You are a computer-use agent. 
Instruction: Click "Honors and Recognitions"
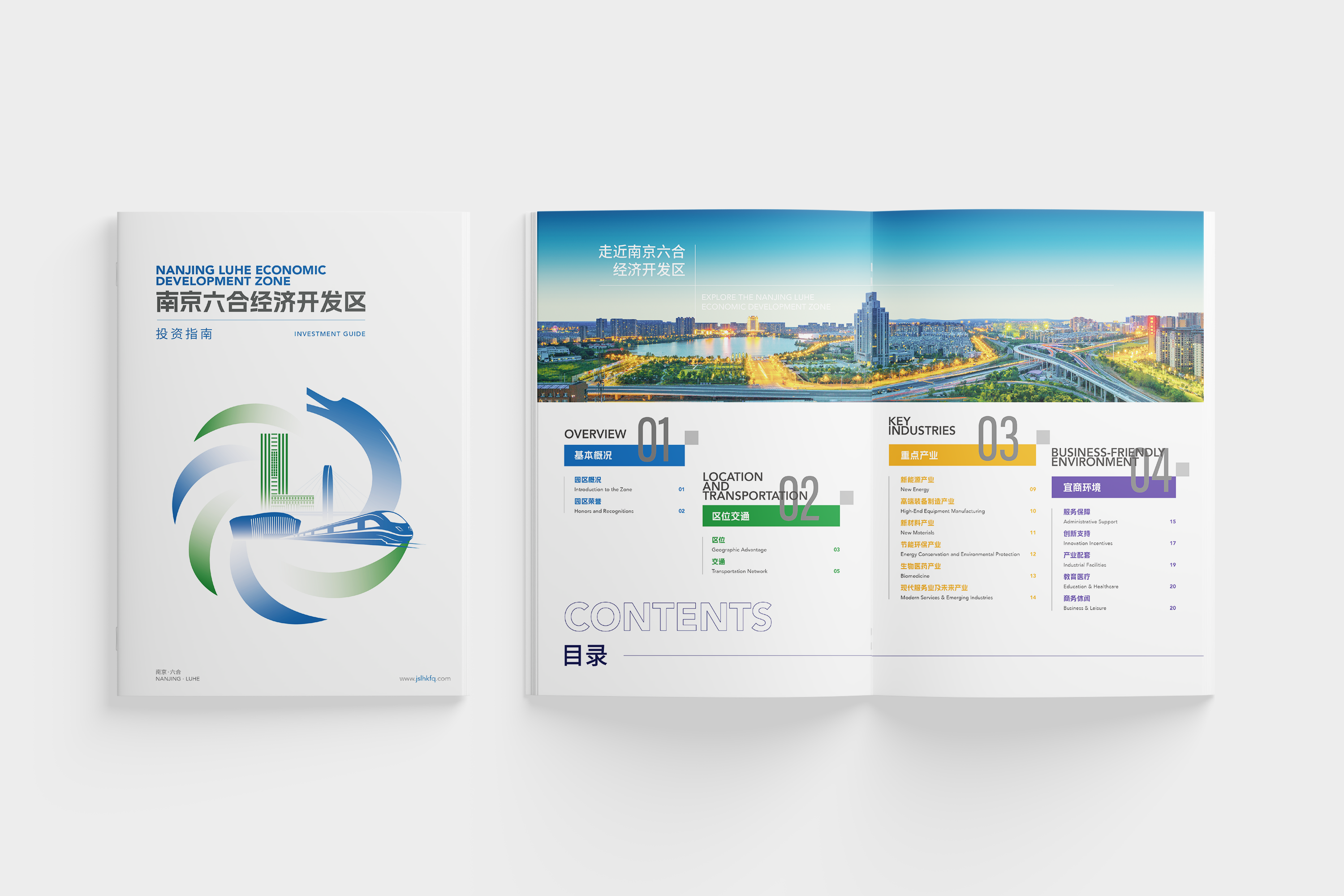pos(603,511)
